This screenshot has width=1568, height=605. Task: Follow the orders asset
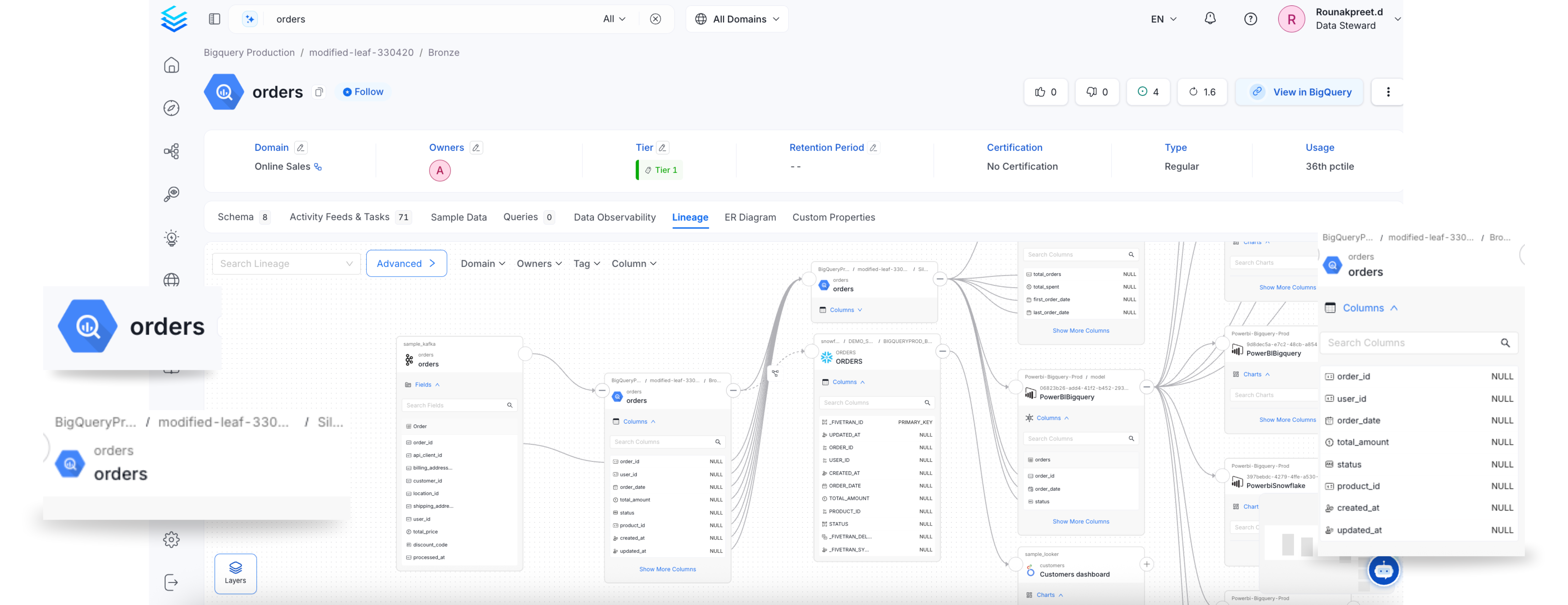coord(363,91)
